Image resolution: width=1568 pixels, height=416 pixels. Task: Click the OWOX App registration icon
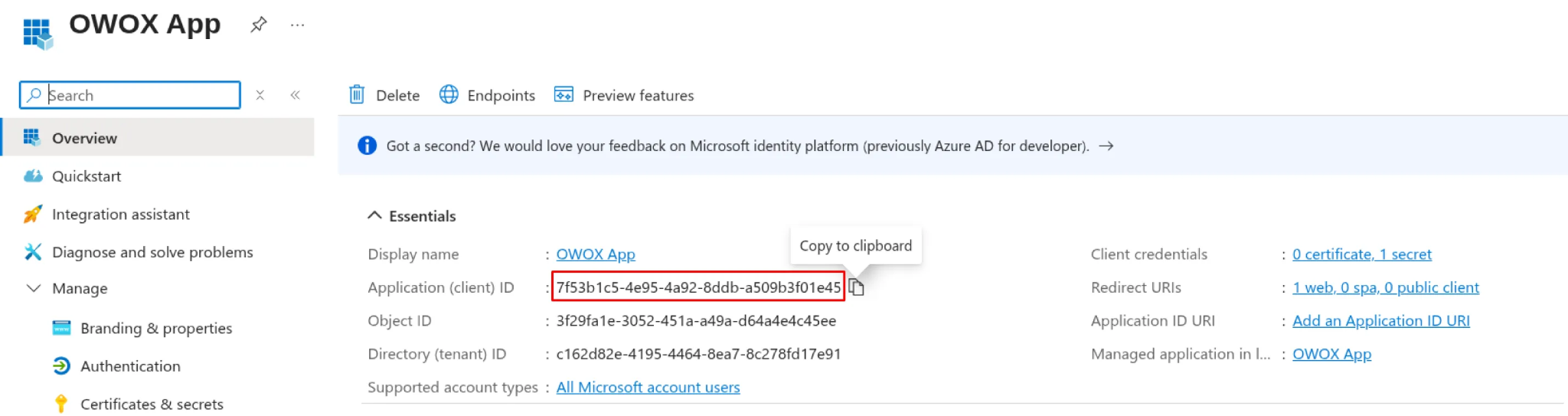point(38,34)
